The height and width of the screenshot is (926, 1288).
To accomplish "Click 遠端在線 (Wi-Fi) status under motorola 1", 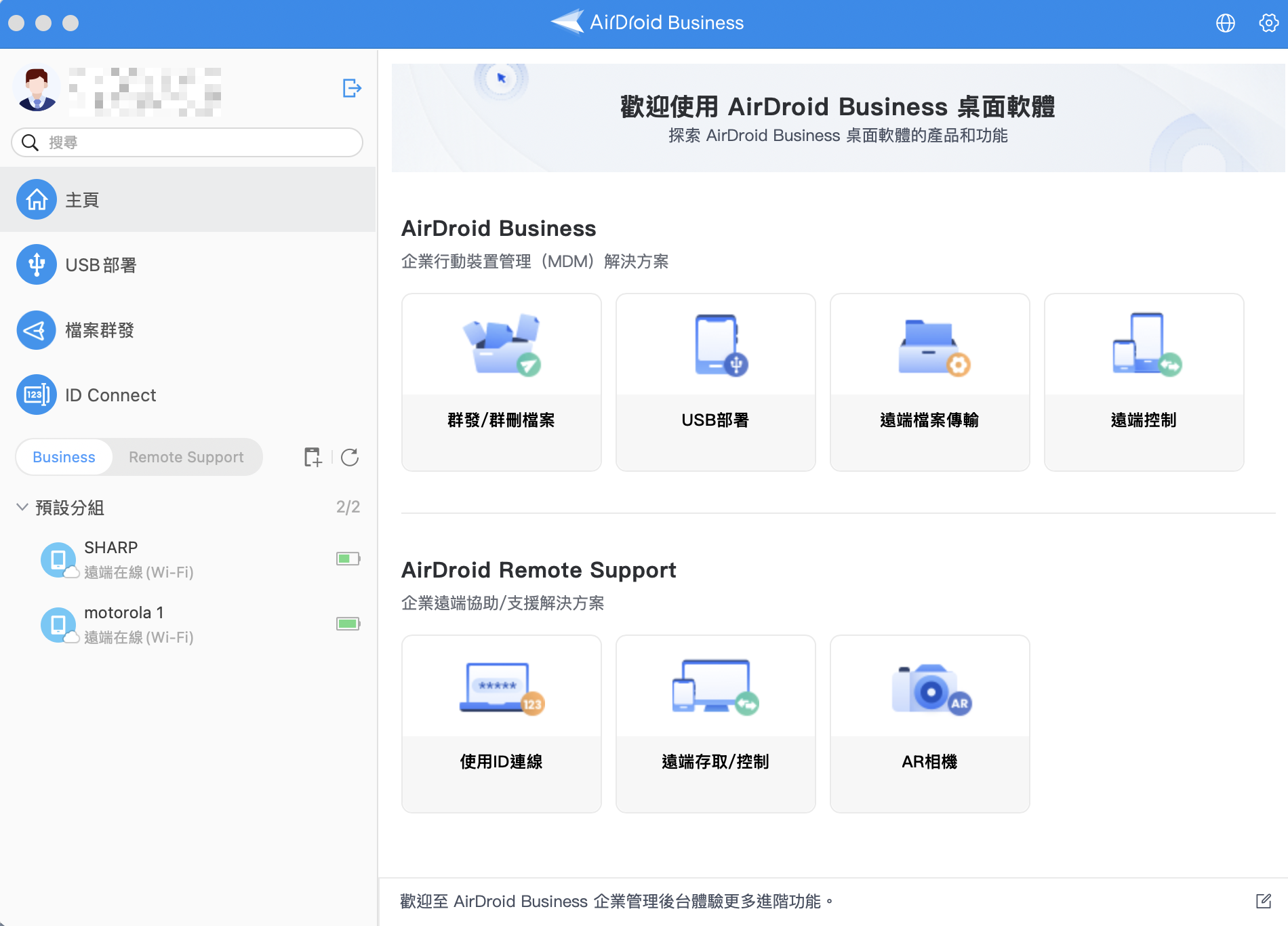I will (139, 637).
